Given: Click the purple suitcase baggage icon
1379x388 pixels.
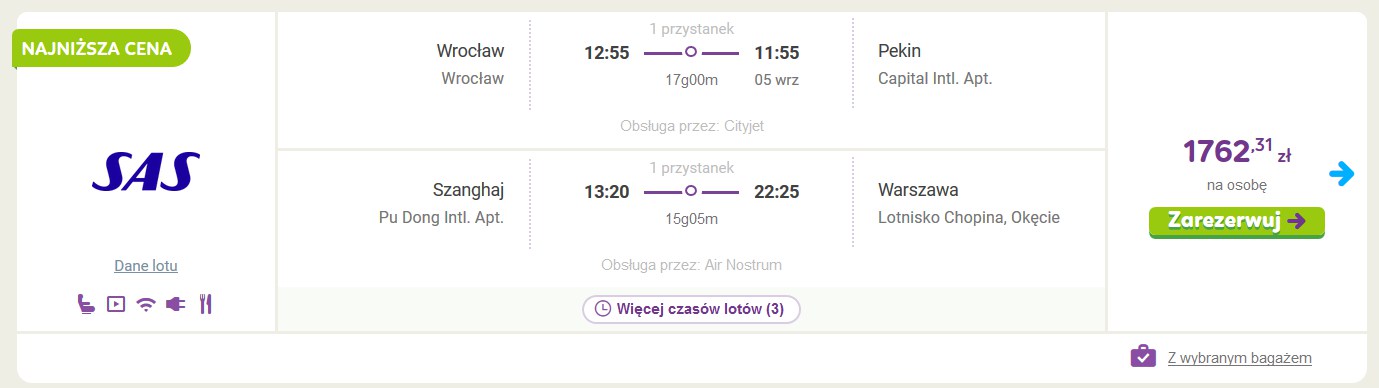Looking at the screenshot, I should (x=1143, y=356).
